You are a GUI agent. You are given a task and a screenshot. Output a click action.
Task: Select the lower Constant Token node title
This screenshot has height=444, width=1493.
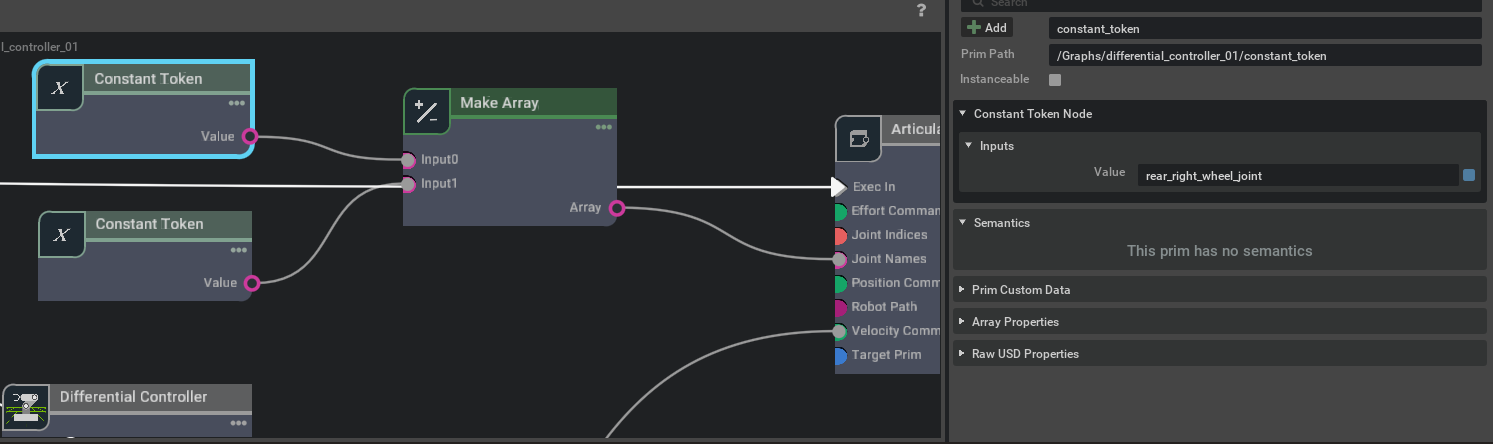coord(149,224)
